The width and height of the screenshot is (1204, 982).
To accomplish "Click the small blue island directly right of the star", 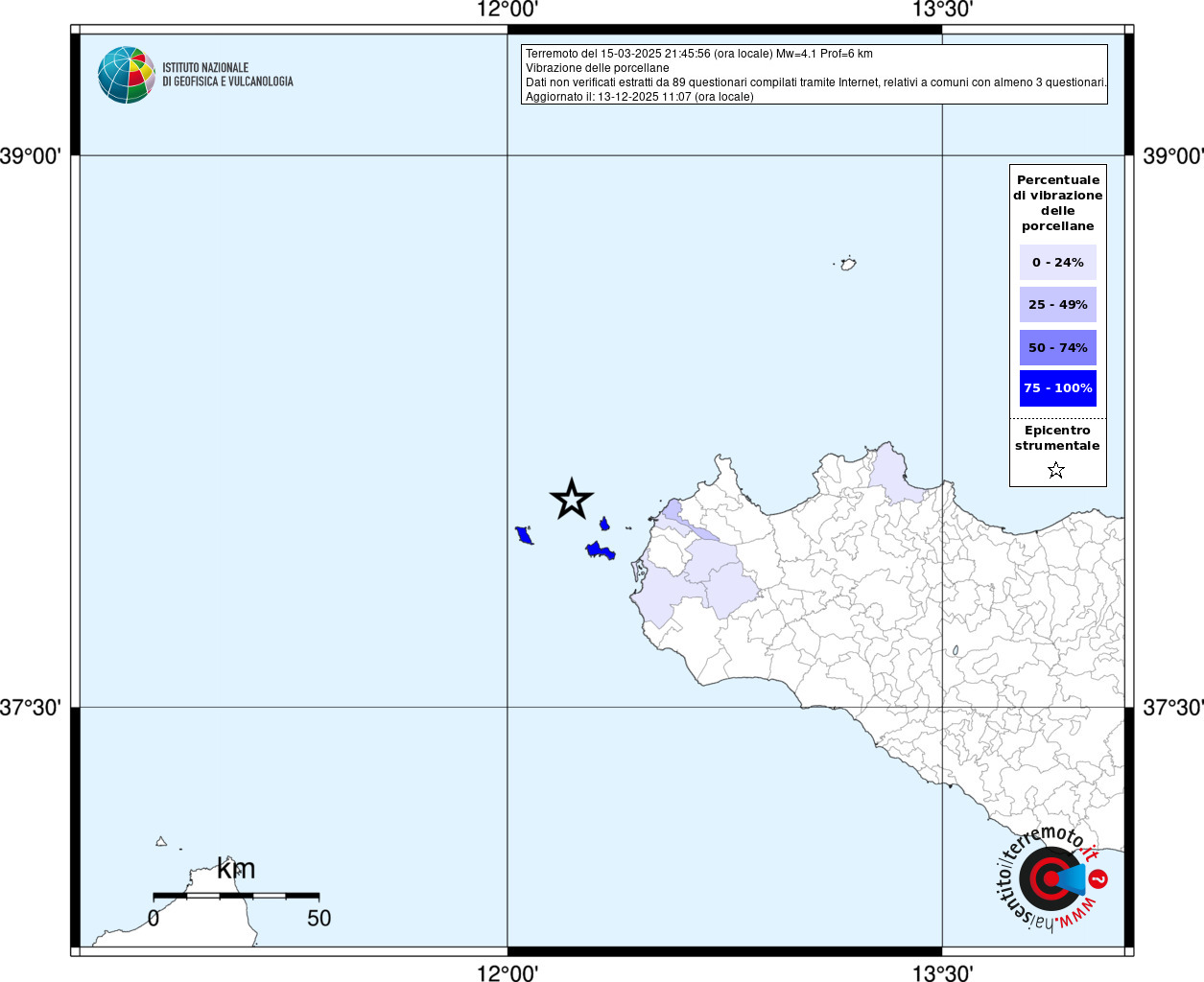I will 604,524.
